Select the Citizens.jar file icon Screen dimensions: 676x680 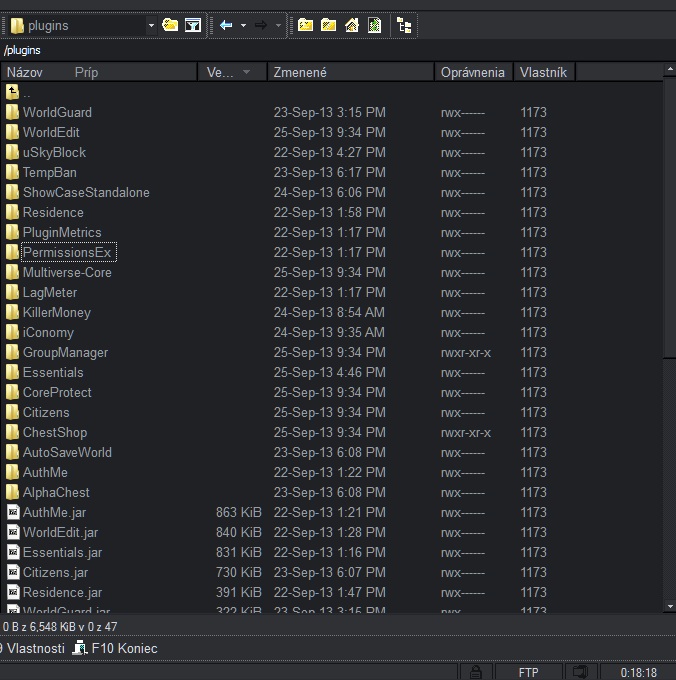[13, 572]
